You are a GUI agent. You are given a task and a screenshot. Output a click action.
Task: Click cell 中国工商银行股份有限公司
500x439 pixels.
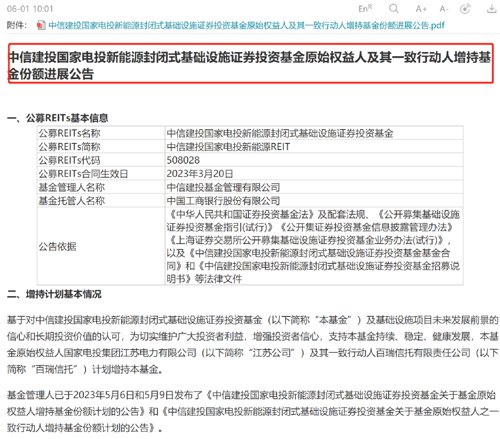pos(314,200)
